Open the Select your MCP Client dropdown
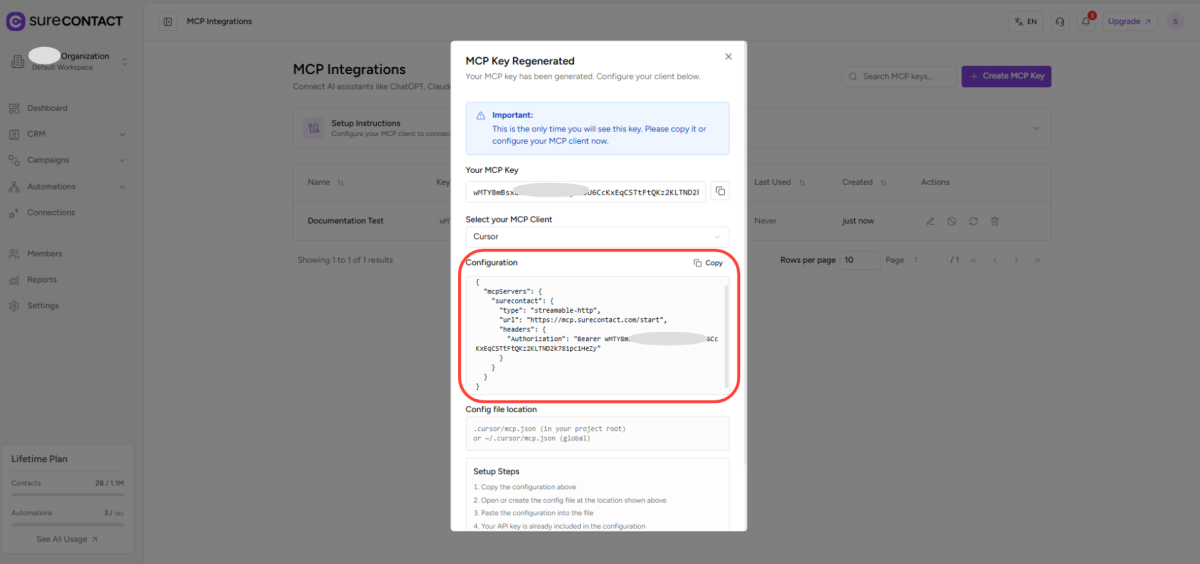This screenshot has height=564, width=1200. [x=597, y=236]
